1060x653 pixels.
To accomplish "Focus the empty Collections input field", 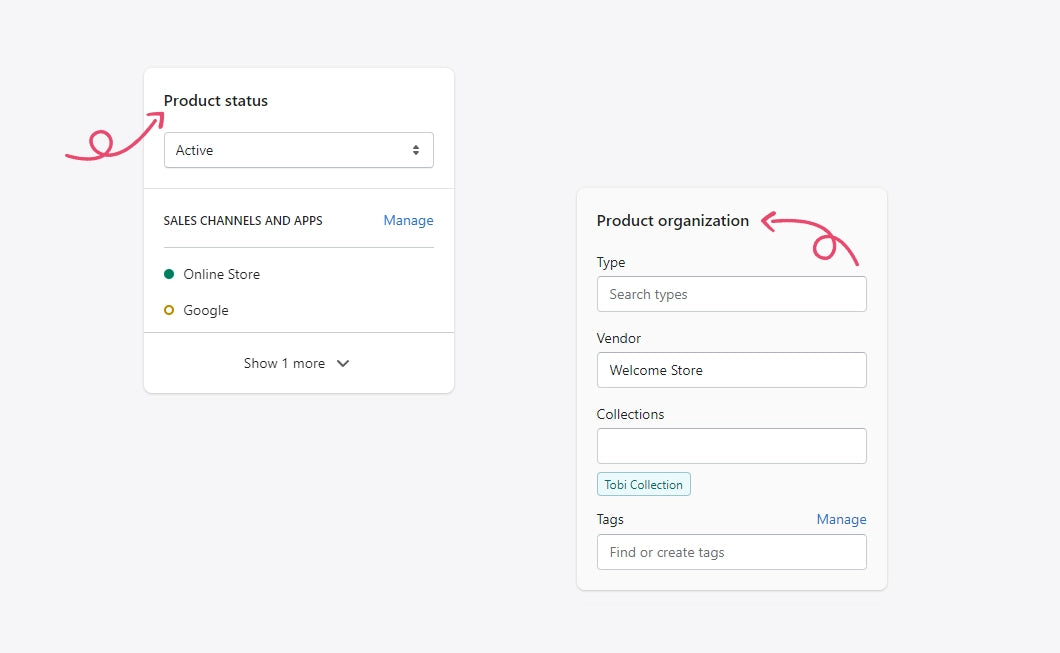I will pyautogui.click(x=731, y=445).
